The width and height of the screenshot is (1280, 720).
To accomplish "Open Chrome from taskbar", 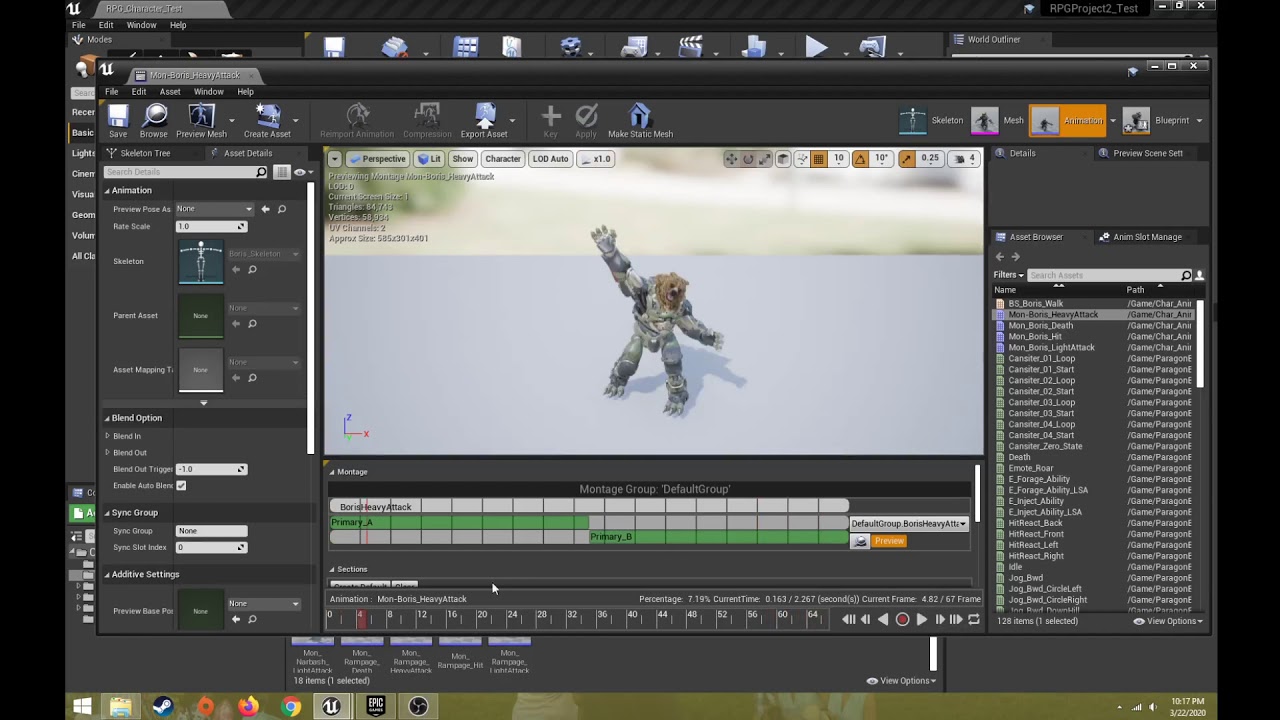I will [291, 706].
